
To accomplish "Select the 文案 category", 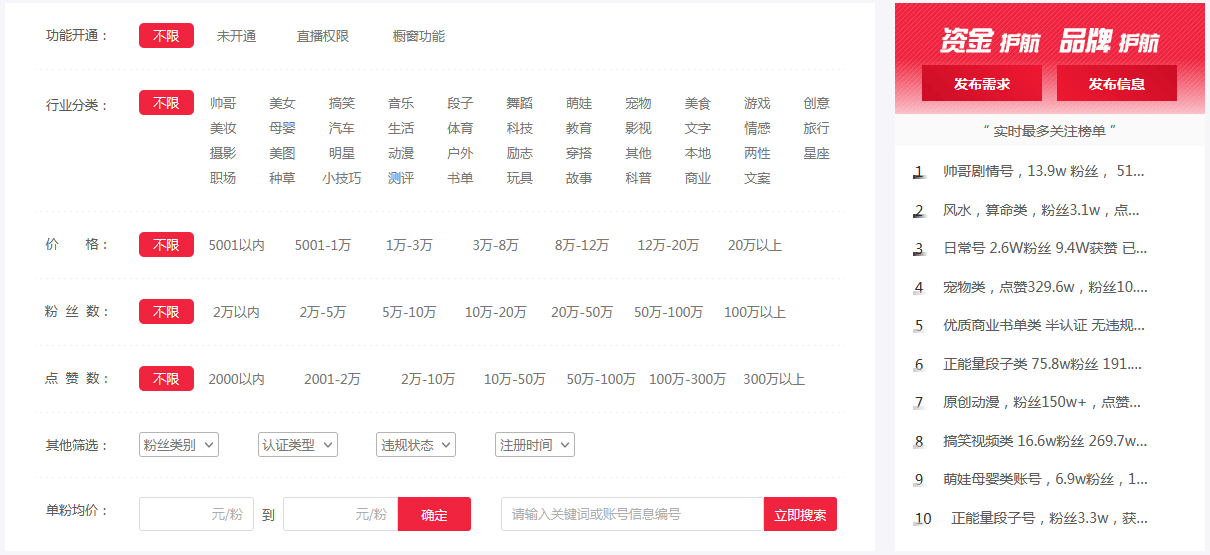I will [x=757, y=178].
